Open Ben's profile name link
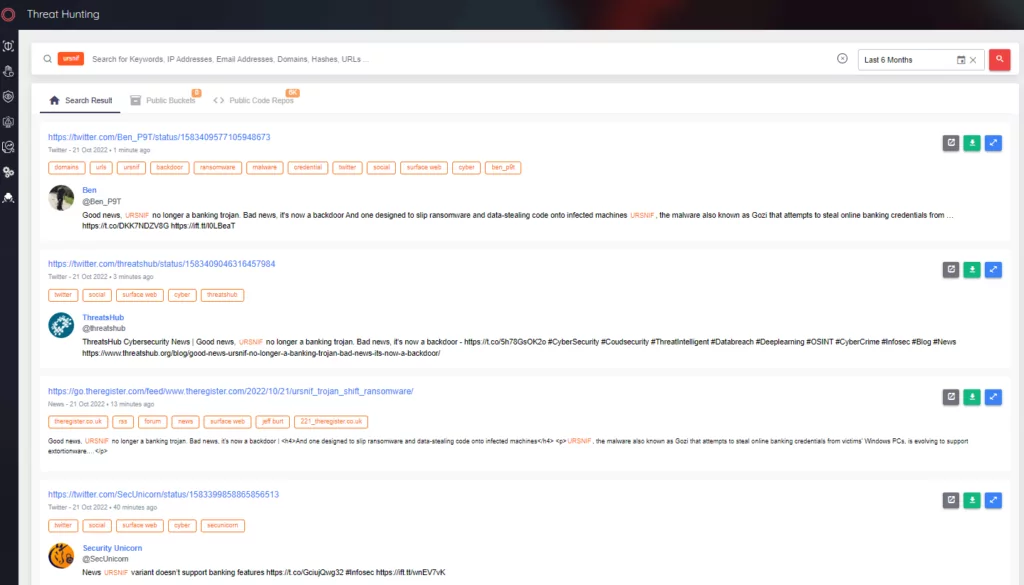This screenshot has width=1024, height=585. 89,190
